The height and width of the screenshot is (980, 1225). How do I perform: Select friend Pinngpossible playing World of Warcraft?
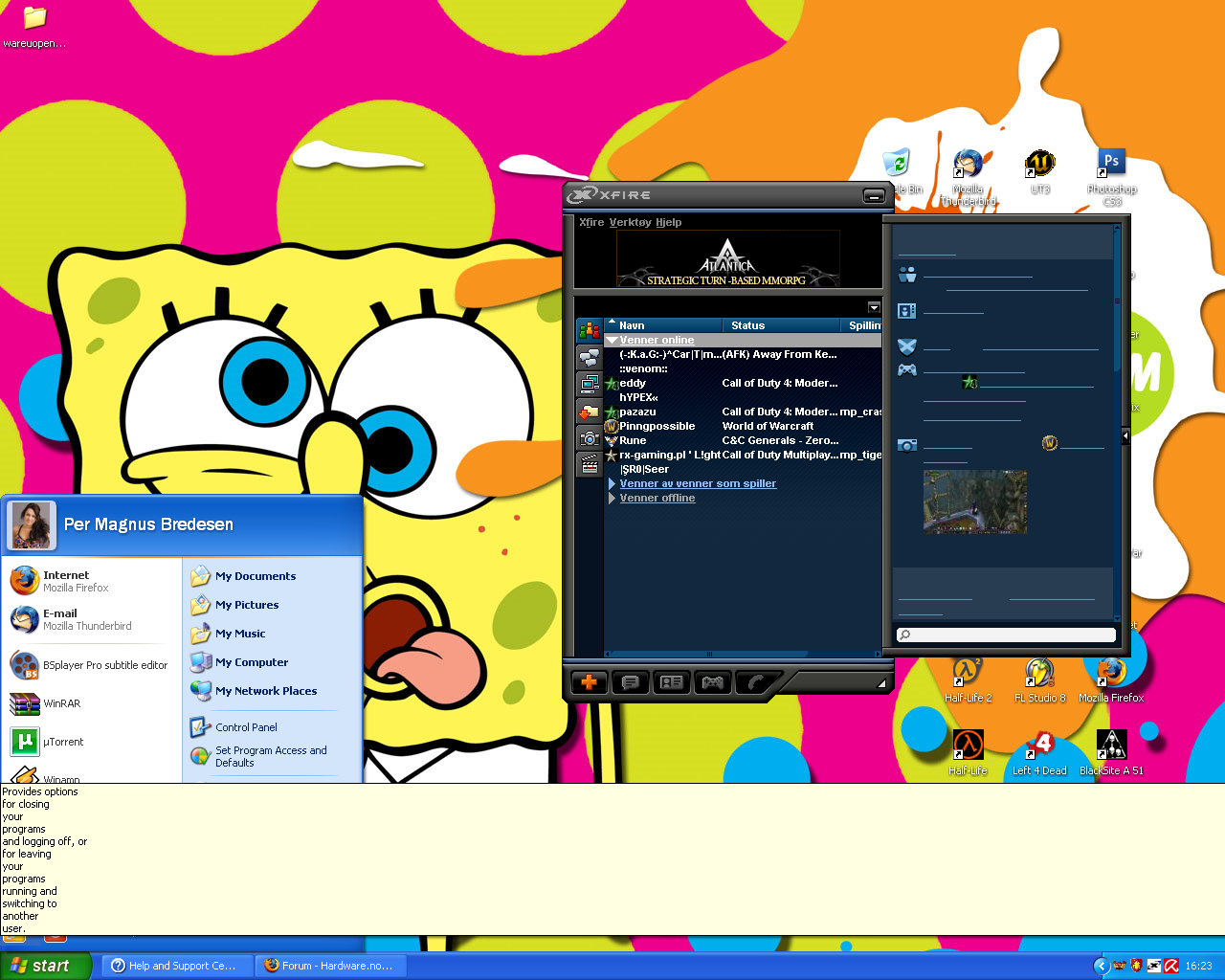point(742,426)
